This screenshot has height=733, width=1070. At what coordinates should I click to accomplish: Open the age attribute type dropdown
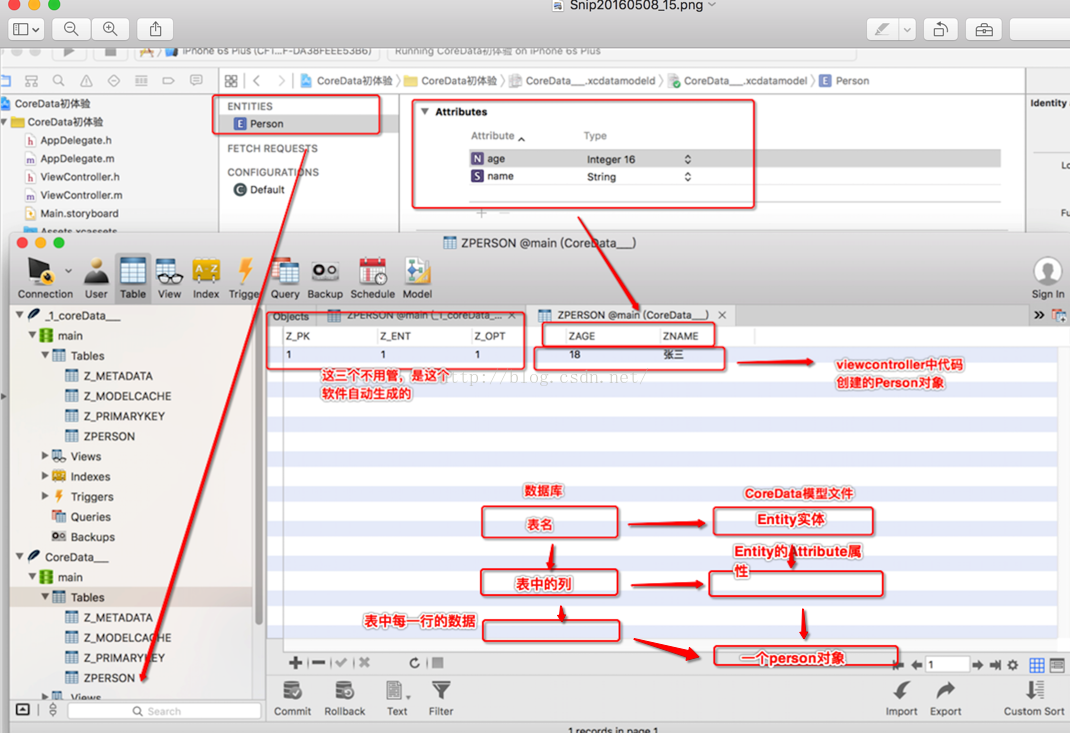tap(688, 159)
